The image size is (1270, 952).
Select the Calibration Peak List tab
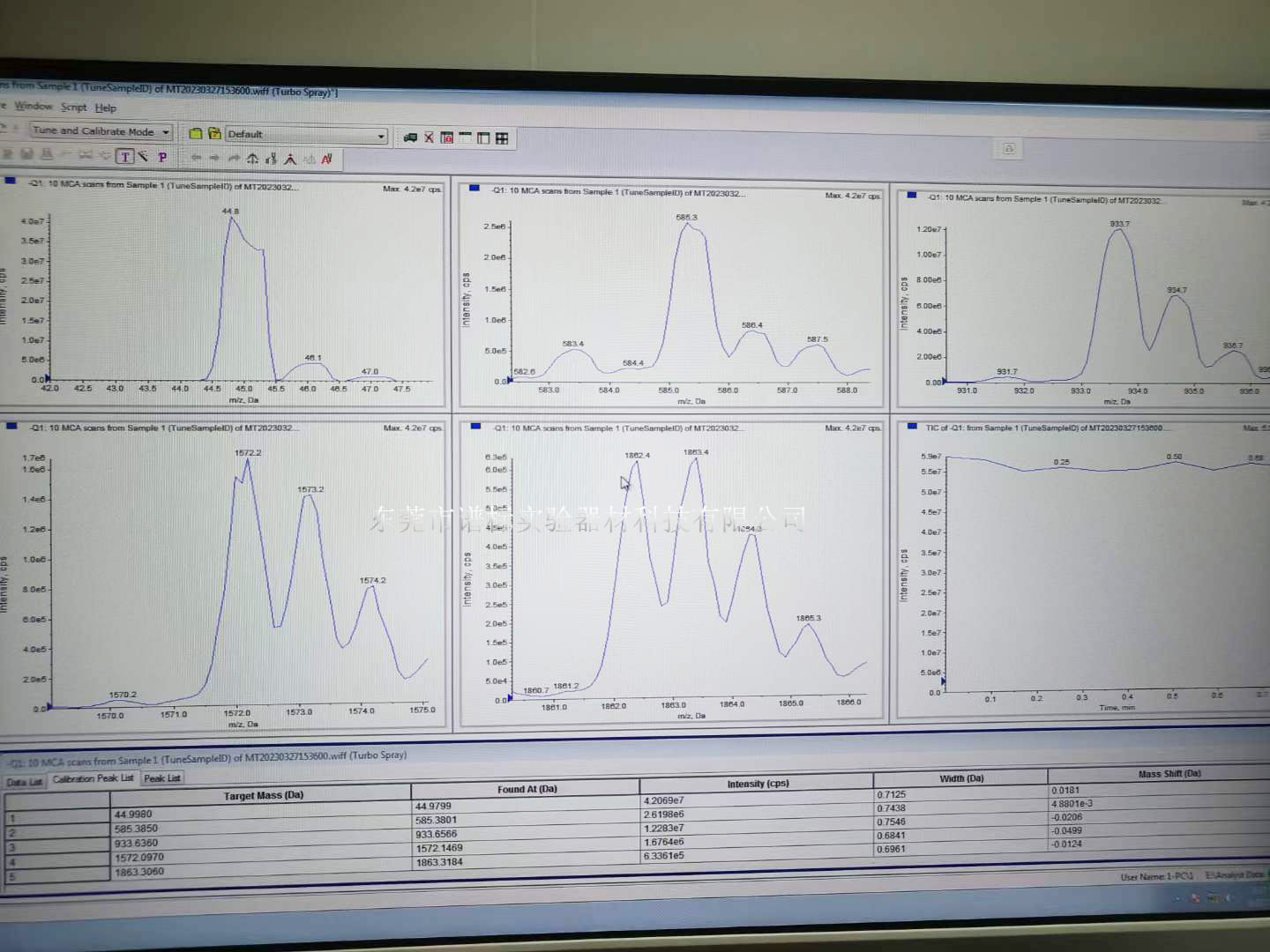point(93,778)
